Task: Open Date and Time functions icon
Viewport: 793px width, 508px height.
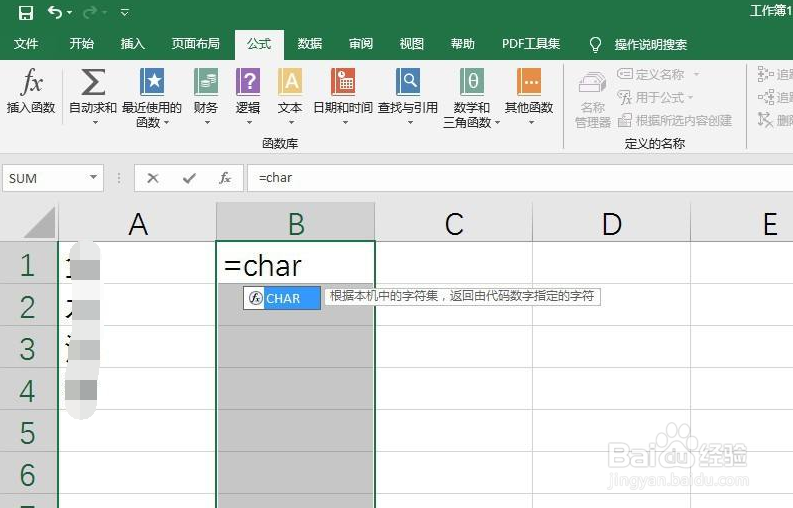Action: click(x=343, y=84)
